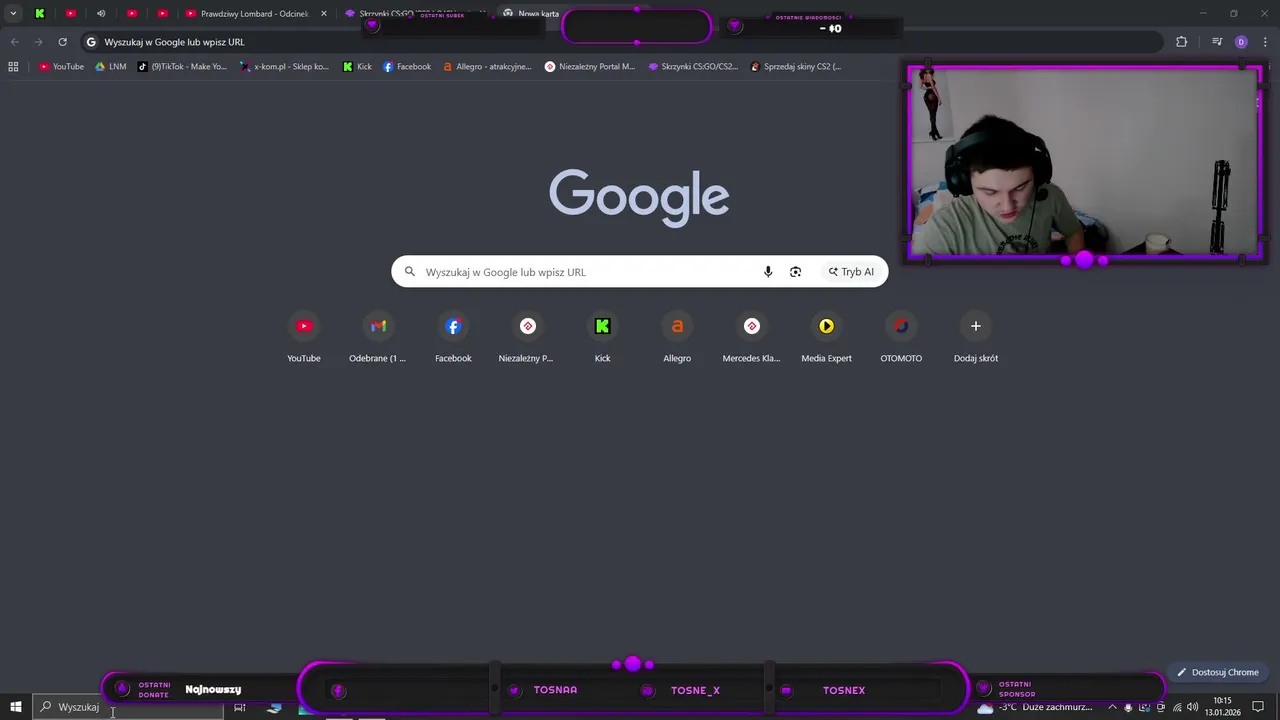Expand the tab search dropdown arrow
The width and height of the screenshot is (1280, 720).
[13, 14]
